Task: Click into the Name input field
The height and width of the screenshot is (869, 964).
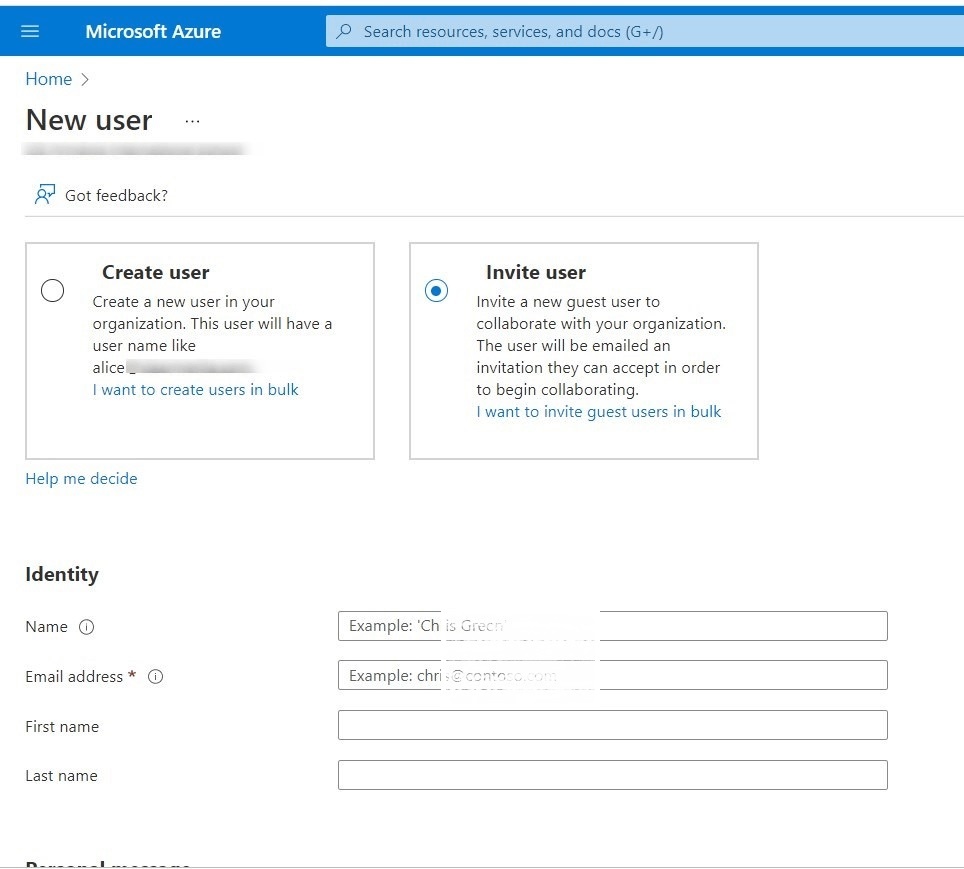Action: pyautogui.click(x=612, y=626)
